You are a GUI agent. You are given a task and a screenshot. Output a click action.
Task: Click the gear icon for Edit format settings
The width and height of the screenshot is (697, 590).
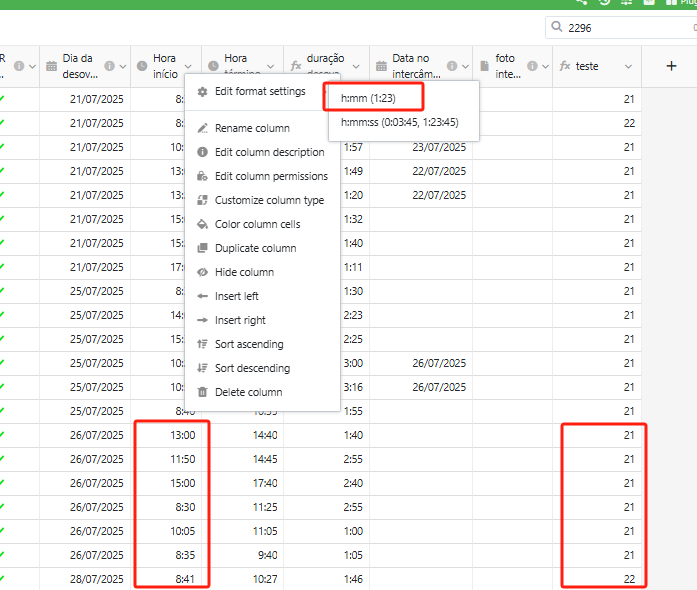(x=203, y=92)
